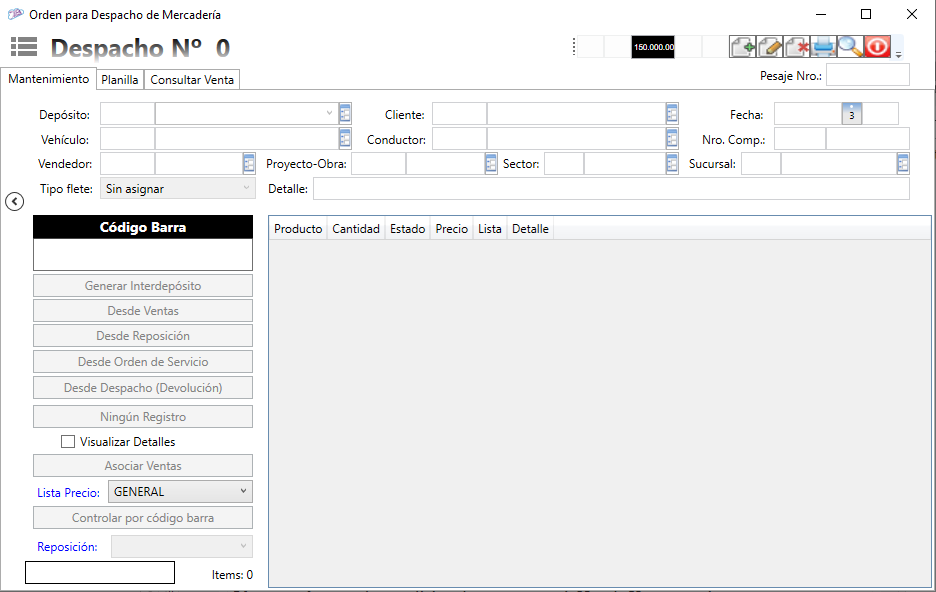Viewport: 936px width, 592px height.
Task: Click the Estado column header
Action: point(408,229)
